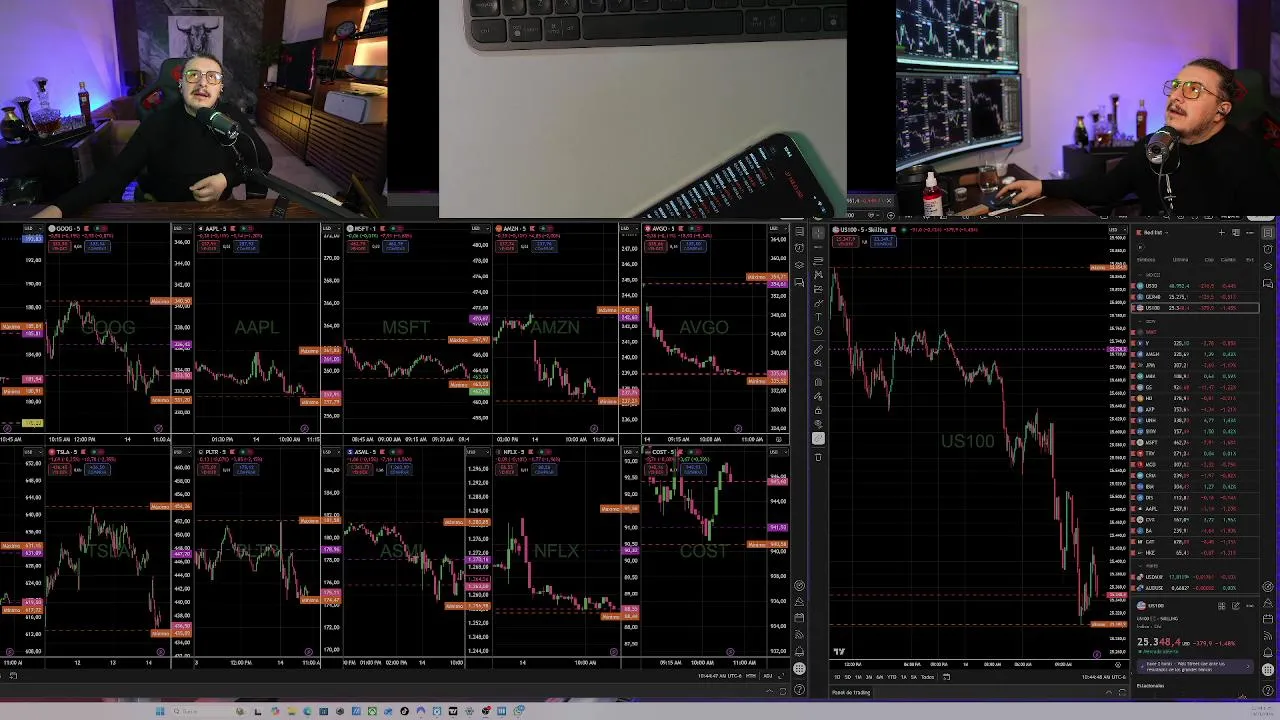Select the crosshair cursor tool in US100 window
Screen dimensions: 1280x720
coord(818,233)
